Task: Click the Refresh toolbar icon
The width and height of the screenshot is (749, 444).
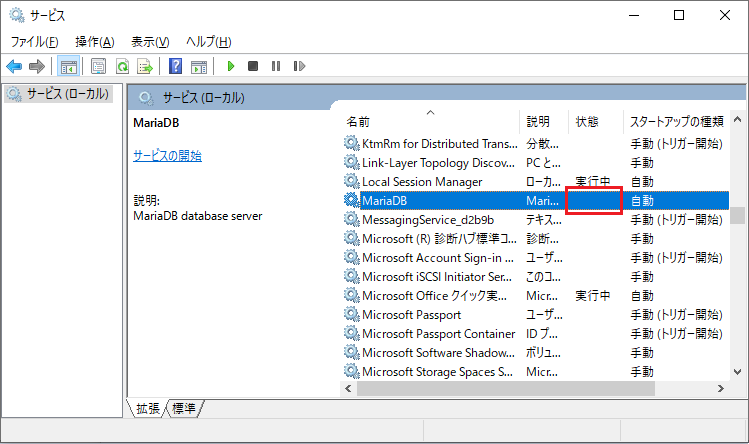Action: pos(121,66)
